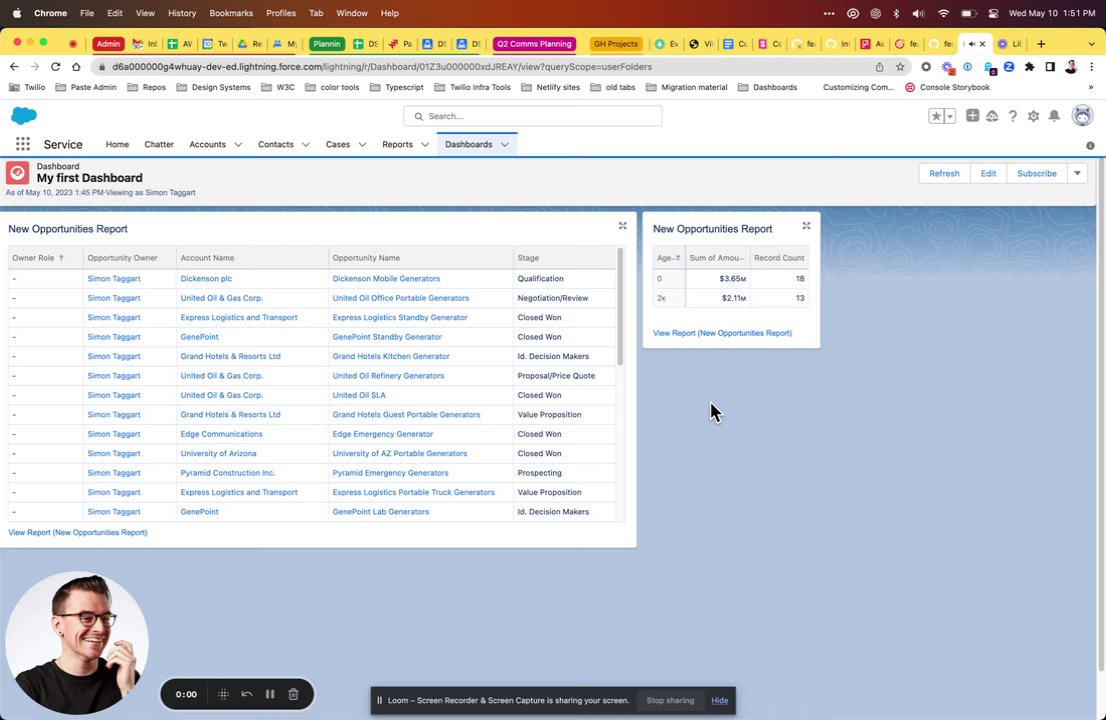This screenshot has height=720, width=1106.
Task: Click the report table vertical scrollbar
Action: coord(620,307)
